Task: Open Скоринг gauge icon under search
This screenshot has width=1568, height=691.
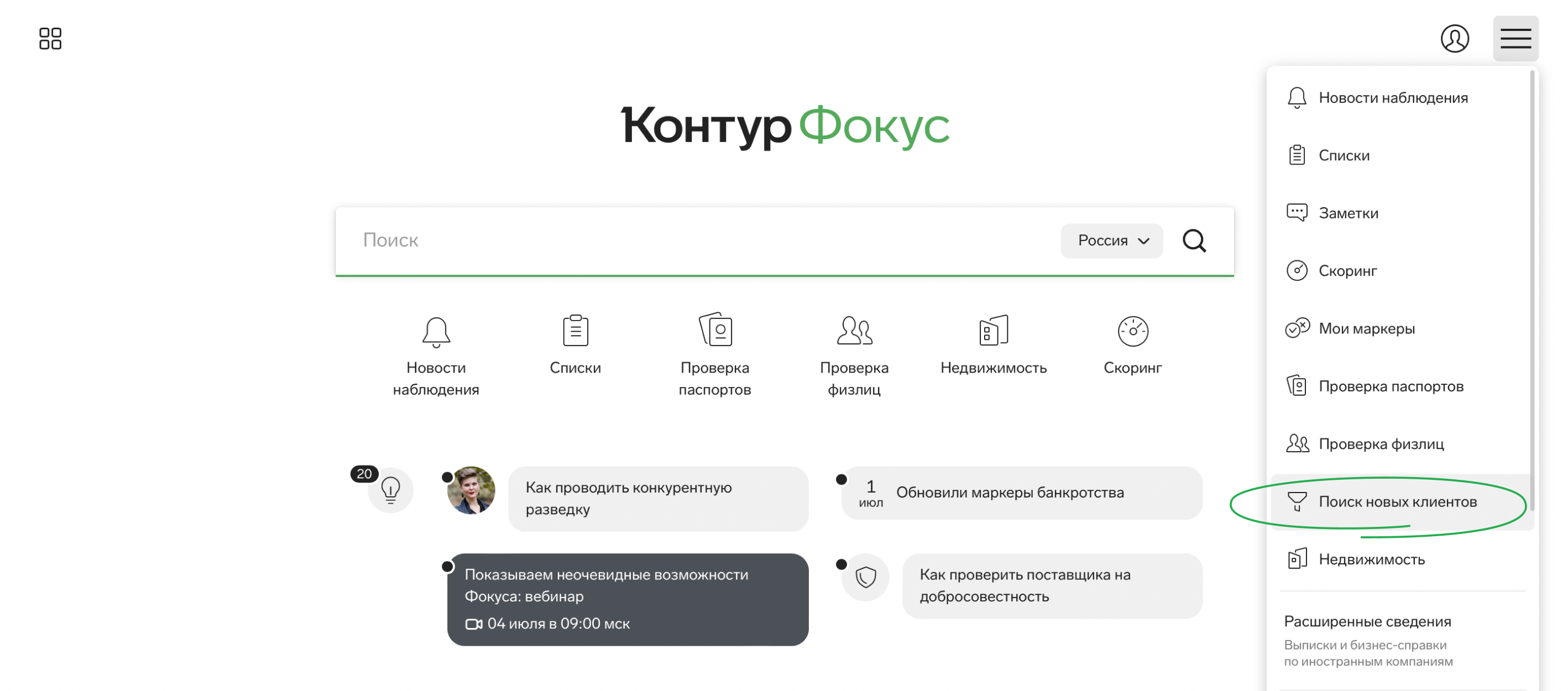Action: tap(1132, 331)
